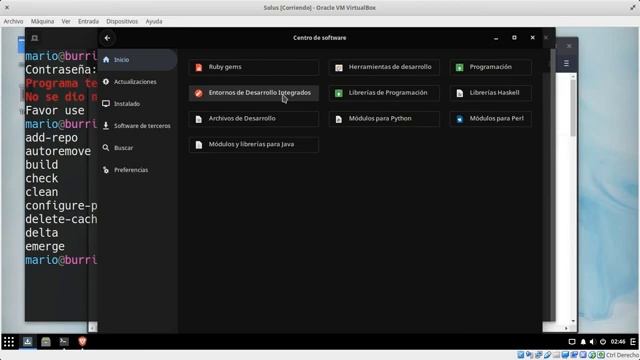The height and width of the screenshot is (360, 640).
Task: Go back using the arrow button
Action: click(x=107, y=38)
